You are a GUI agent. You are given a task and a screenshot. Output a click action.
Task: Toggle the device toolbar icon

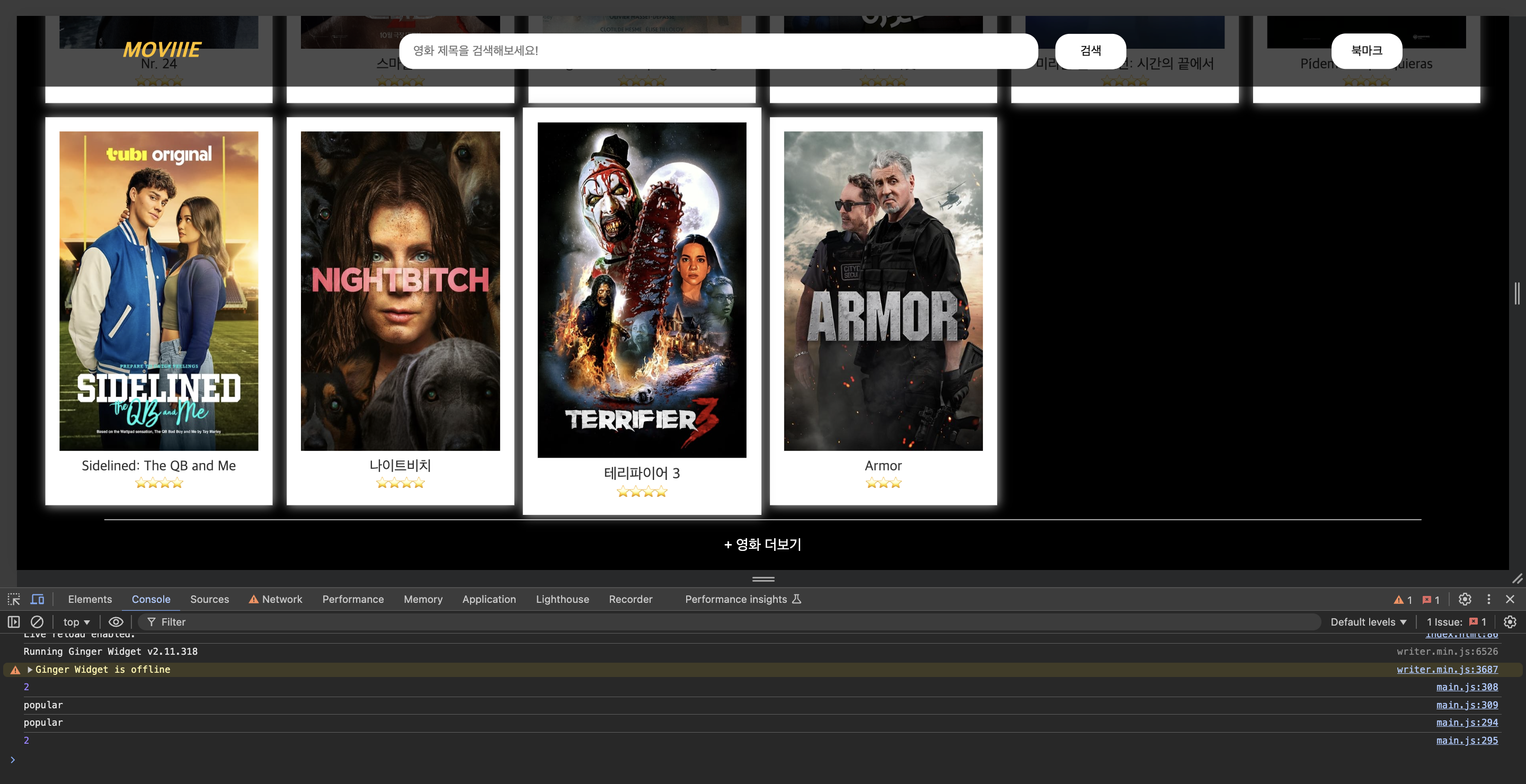click(x=37, y=599)
